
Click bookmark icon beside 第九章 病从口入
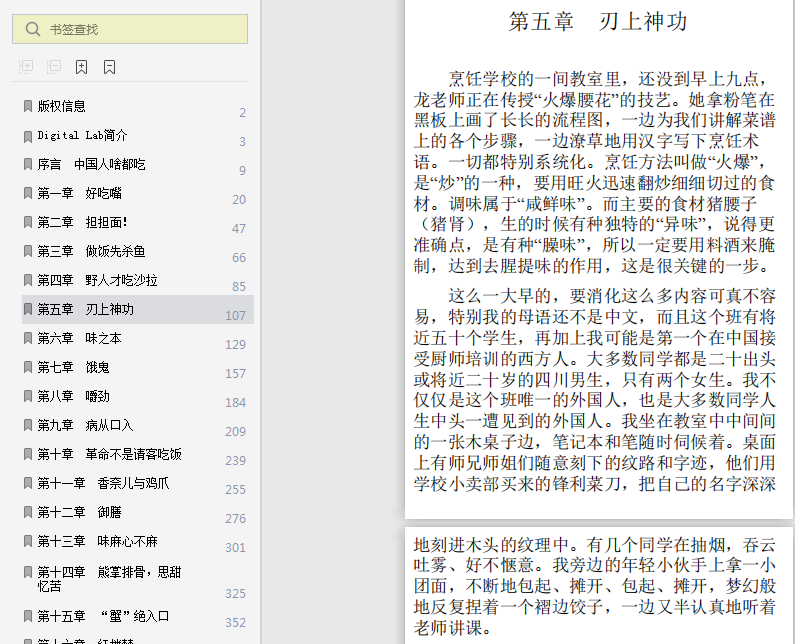click(28, 425)
